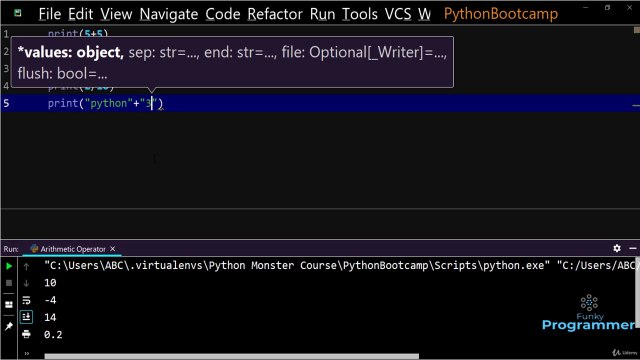Open the VCS menu
Screen dimensions: 640x360
(x=398, y=14)
